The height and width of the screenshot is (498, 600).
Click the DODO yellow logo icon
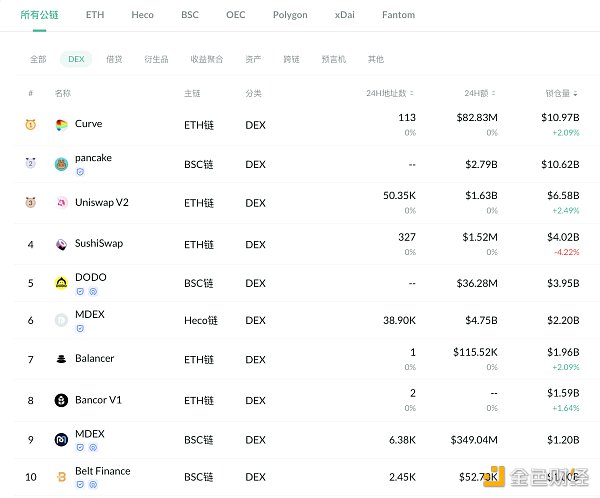(x=62, y=283)
